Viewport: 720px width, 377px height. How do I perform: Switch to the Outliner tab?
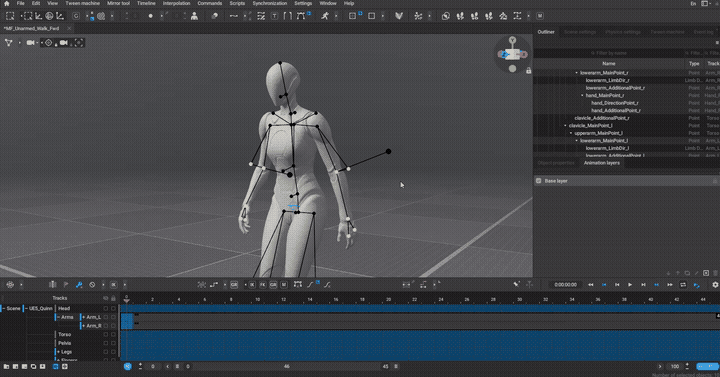click(546, 32)
